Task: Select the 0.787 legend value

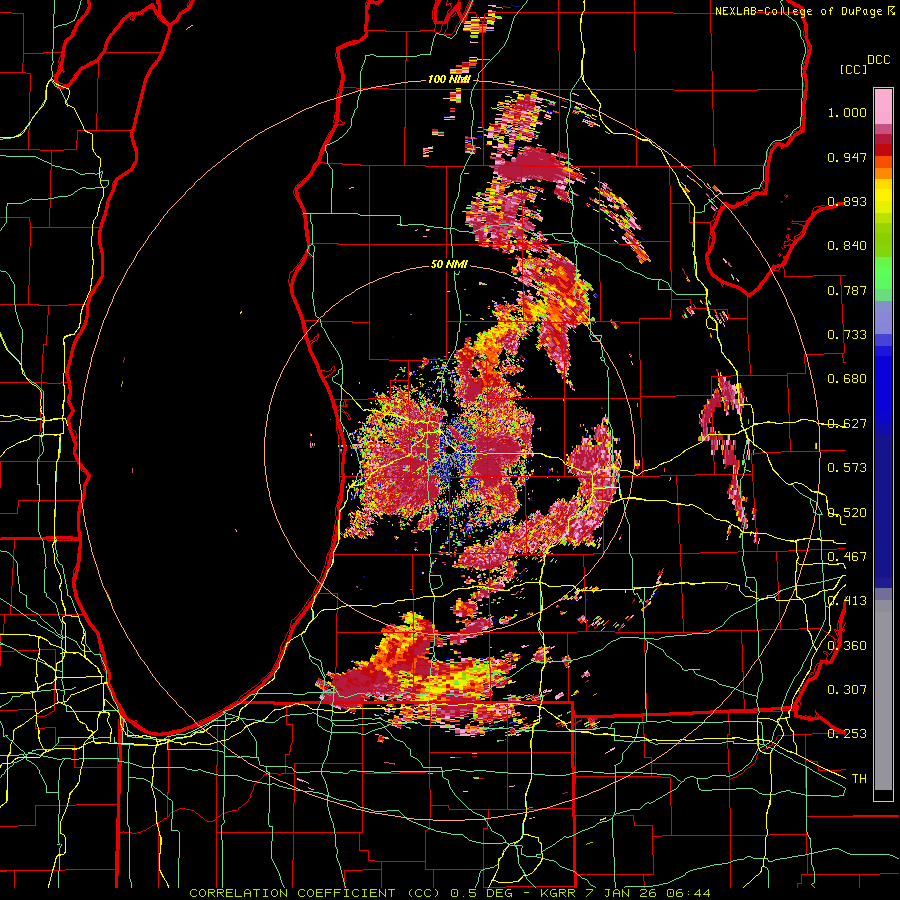Action: coord(847,290)
